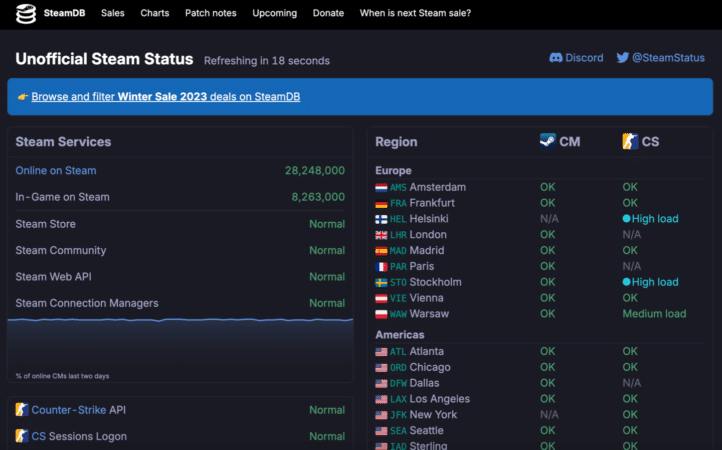This screenshot has height=450, width=722.
Task: Go to Patch notes page
Action: (210, 13)
